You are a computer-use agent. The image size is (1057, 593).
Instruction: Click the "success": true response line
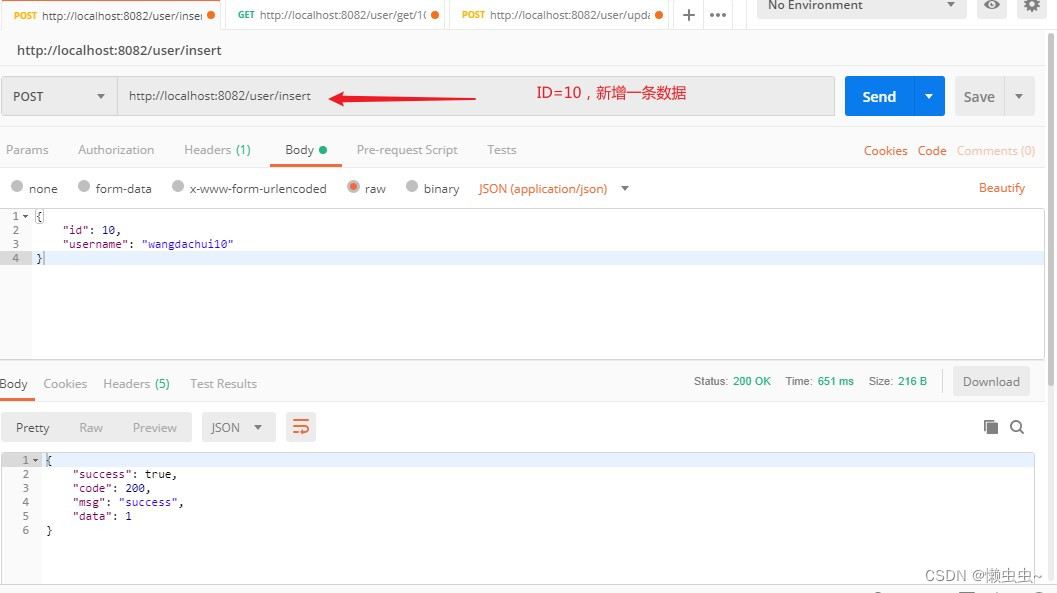(125, 474)
